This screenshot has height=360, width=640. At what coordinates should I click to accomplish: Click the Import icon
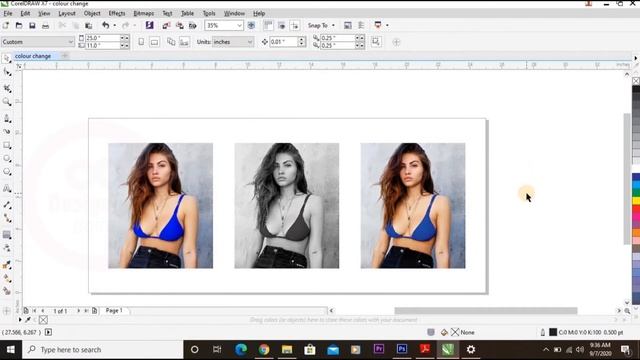(x=166, y=25)
